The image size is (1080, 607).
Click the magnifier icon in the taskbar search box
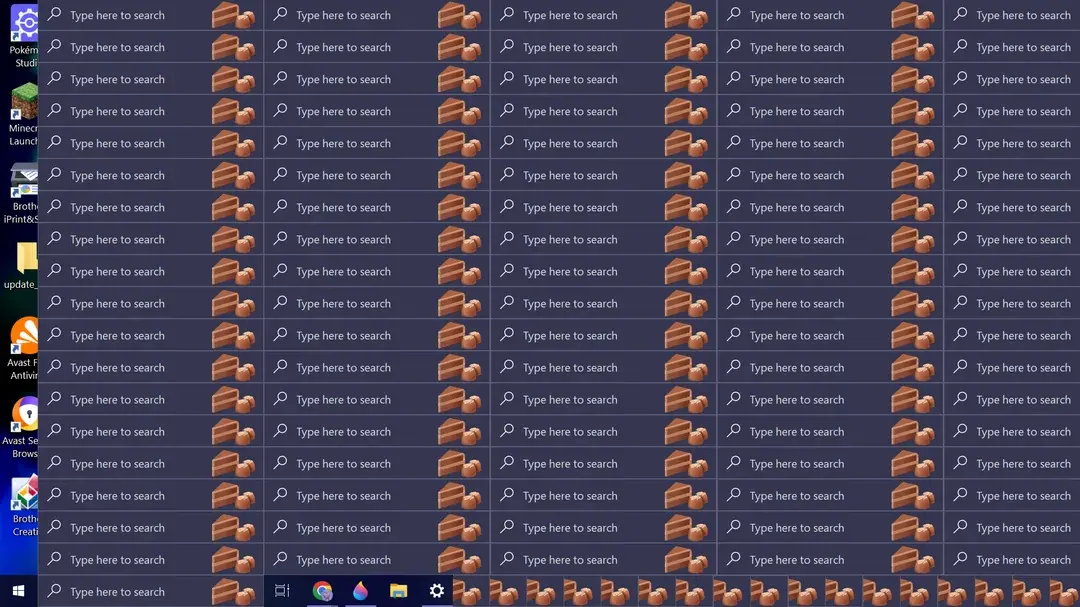click(55, 591)
